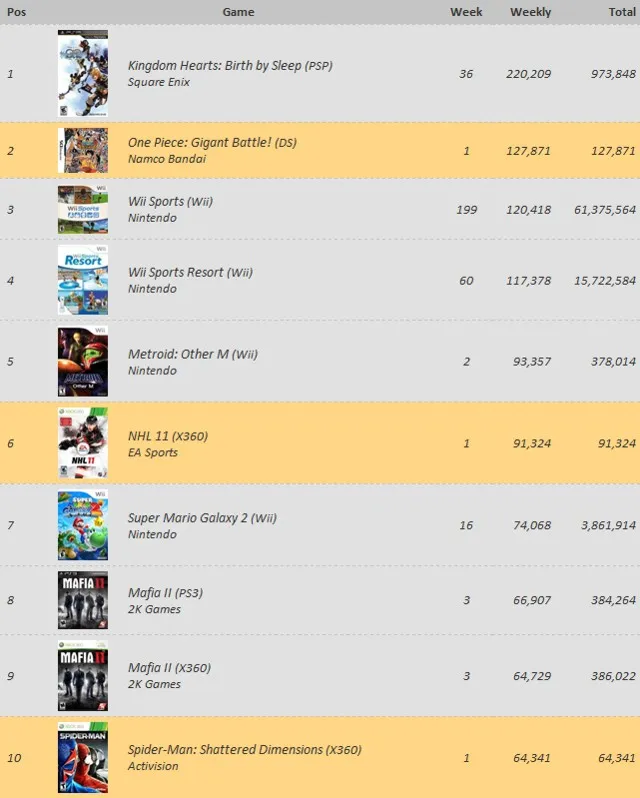Screen dimensions: 640x798
Task: Click the Game column header
Action: pos(238,12)
